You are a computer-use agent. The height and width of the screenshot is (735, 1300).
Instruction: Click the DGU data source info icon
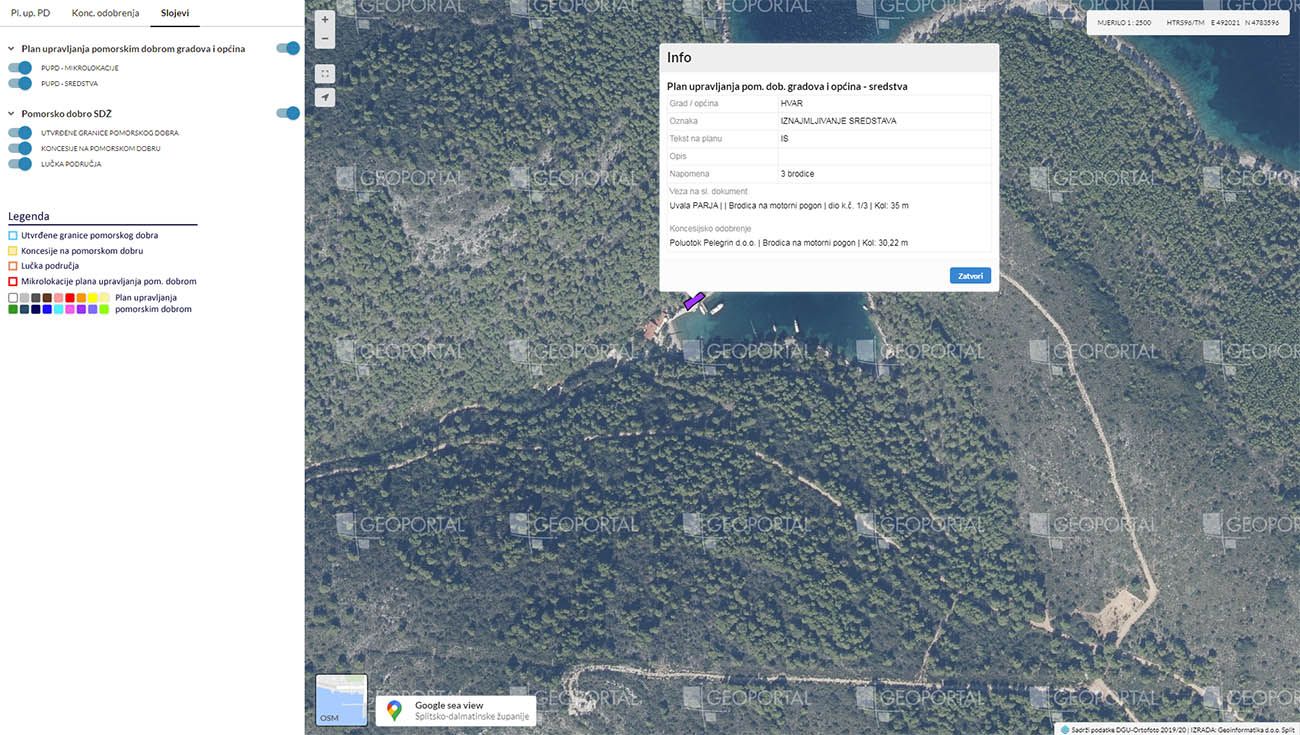click(x=1065, y=729)
